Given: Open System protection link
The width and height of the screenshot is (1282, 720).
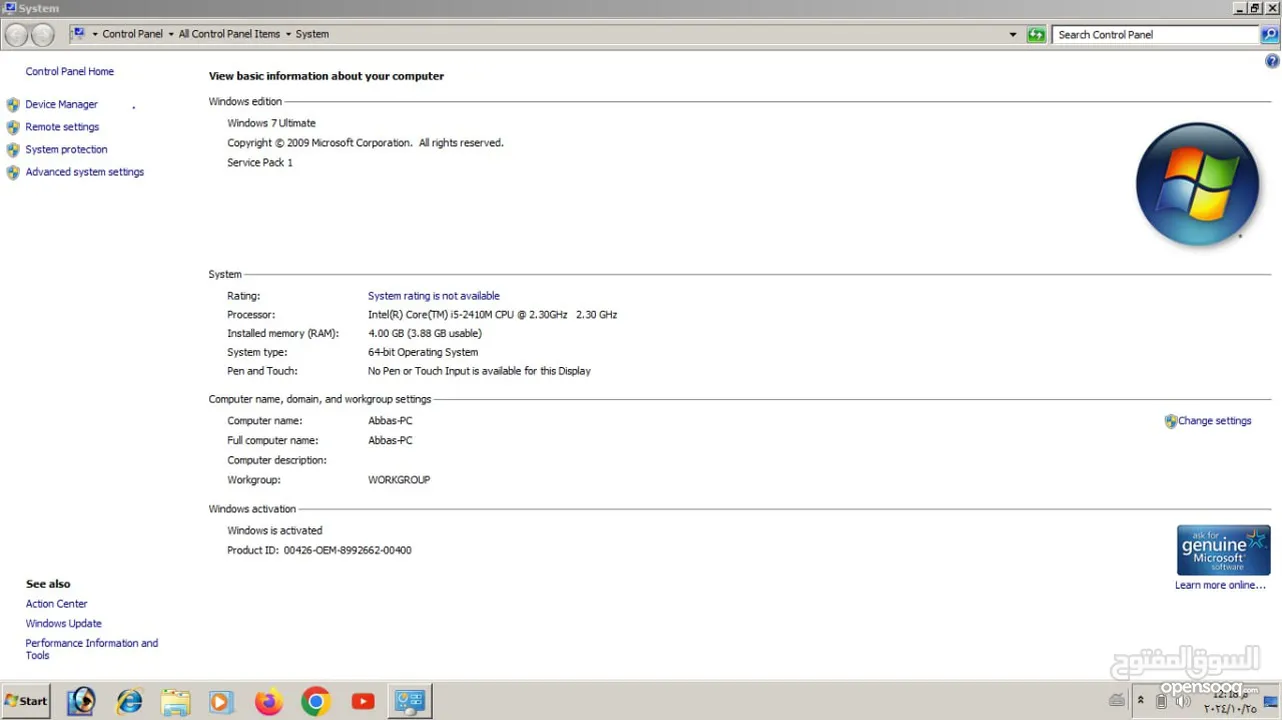Looking at the screenshot, I should point(66,150).
